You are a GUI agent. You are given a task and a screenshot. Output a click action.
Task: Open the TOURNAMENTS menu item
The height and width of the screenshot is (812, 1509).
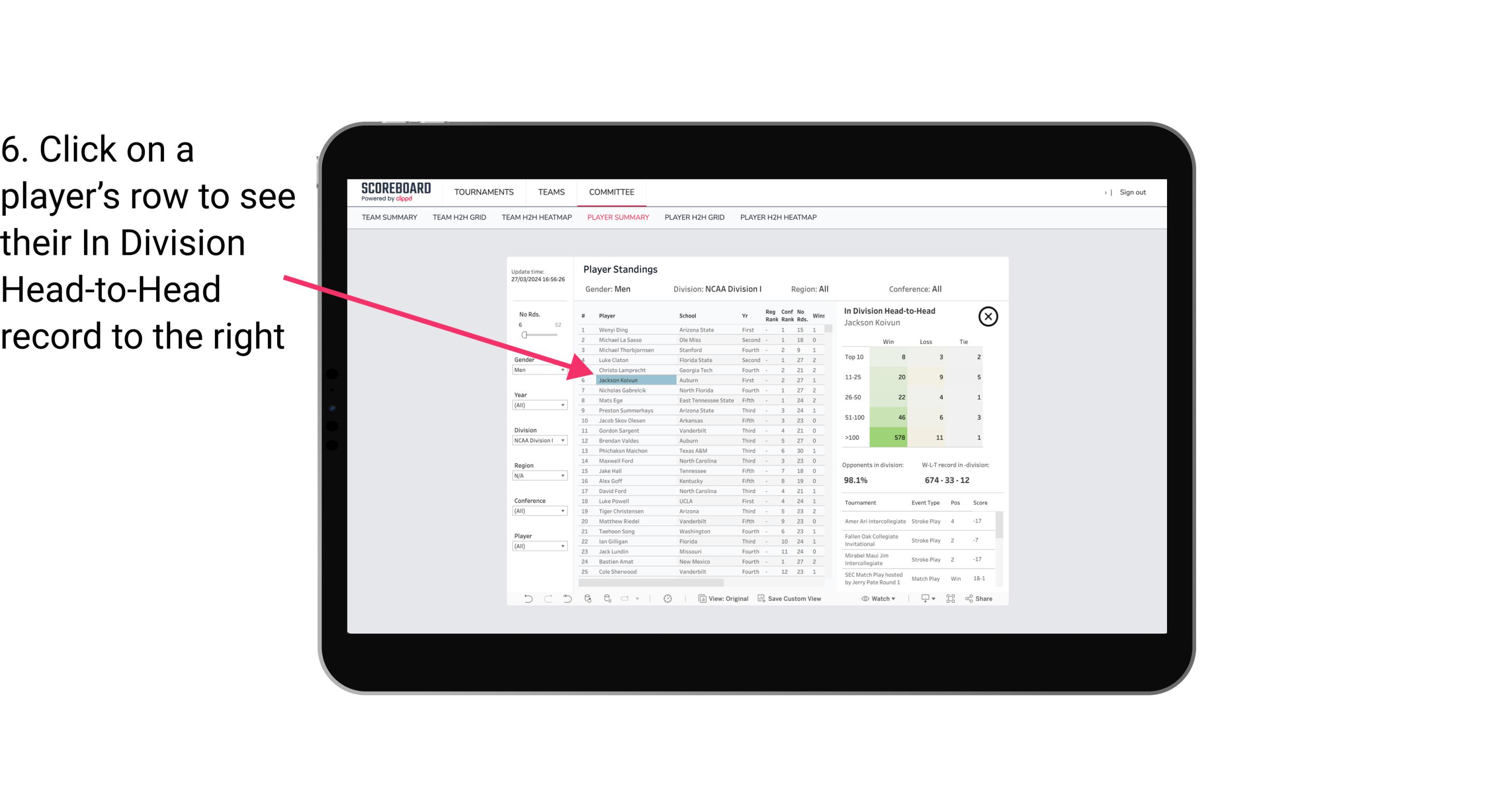[484, 191]
